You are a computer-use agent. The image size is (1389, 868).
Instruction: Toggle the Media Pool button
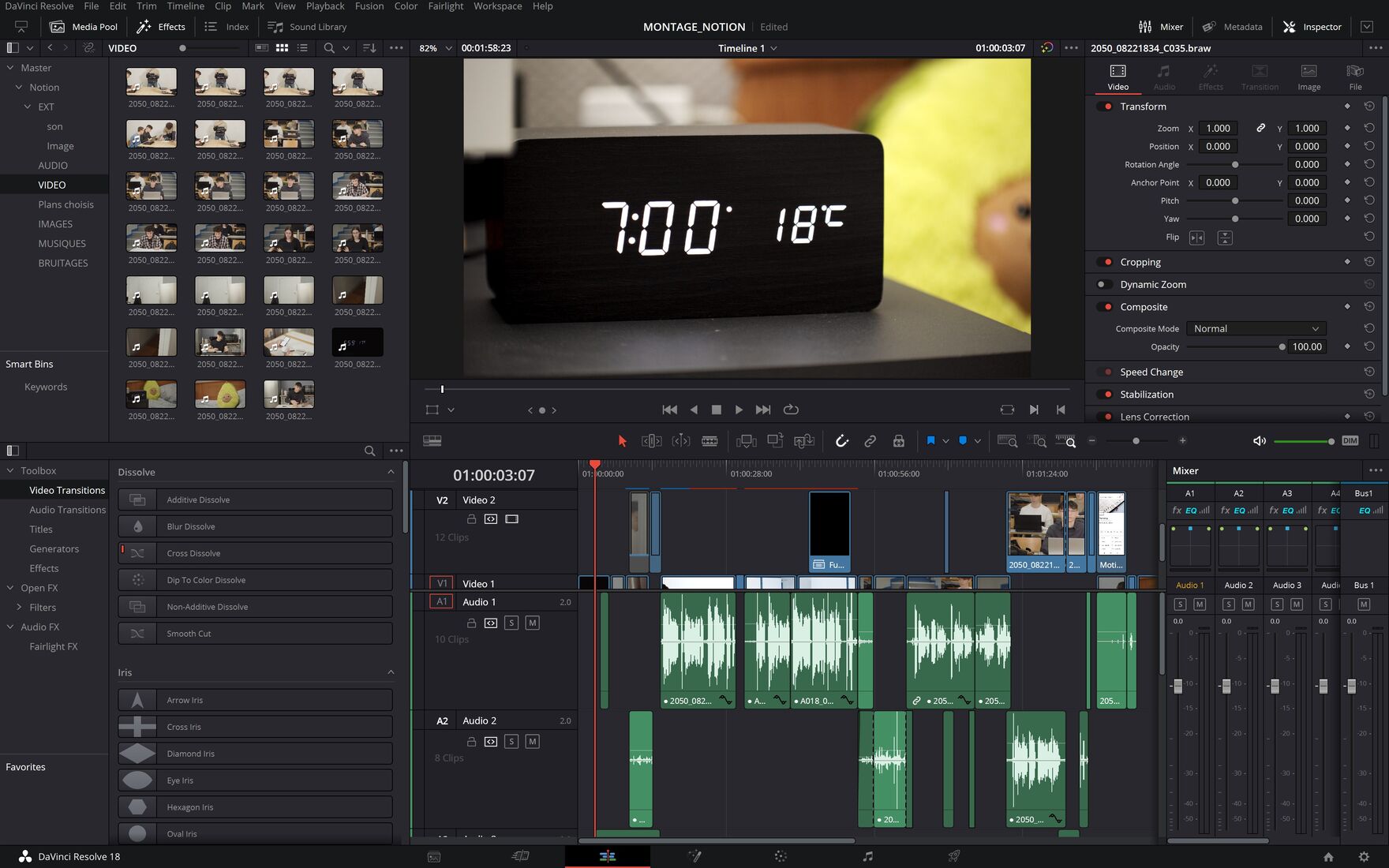pyautogui.click(x=84, y=27)
